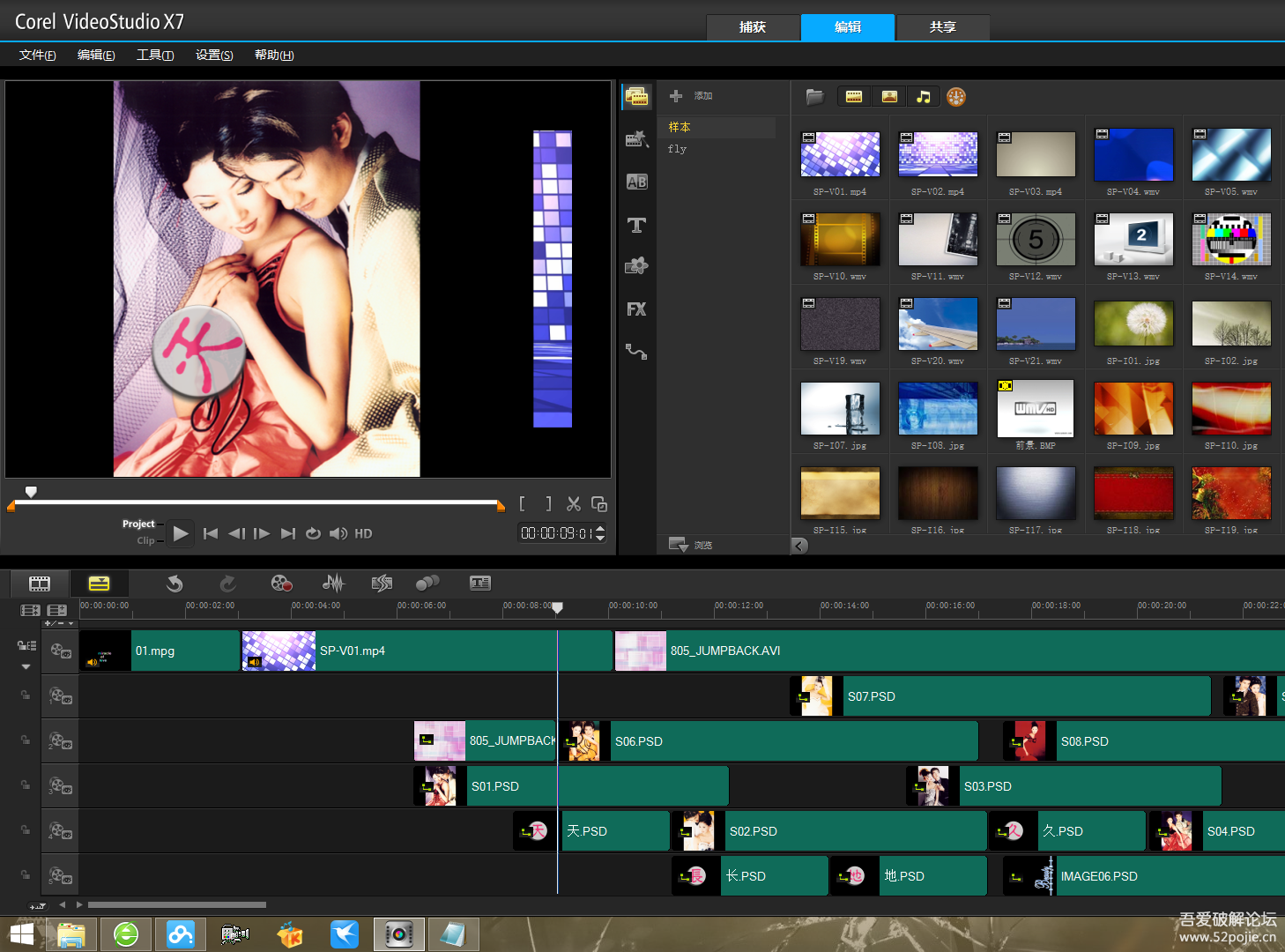Viewport: 1285px width, 952px height.
Task: Decrease timecode using down arrow
Action: pyautogui.click(x=600, y=538)
